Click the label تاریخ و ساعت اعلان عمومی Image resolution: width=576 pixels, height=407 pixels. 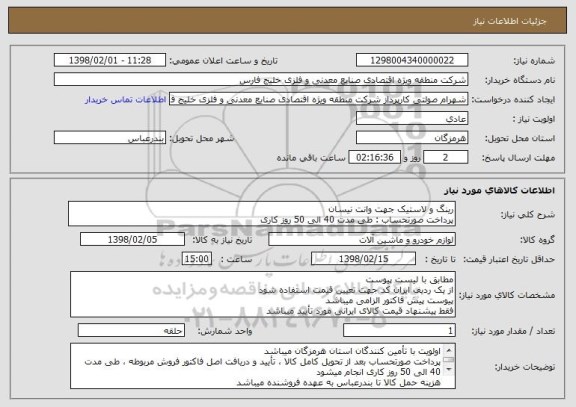[223, 61]
